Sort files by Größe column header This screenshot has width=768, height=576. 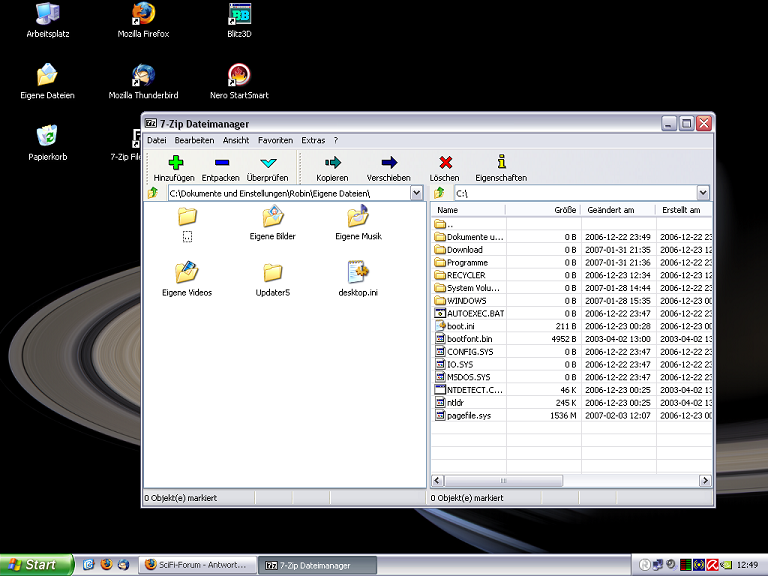click(564, 210)
